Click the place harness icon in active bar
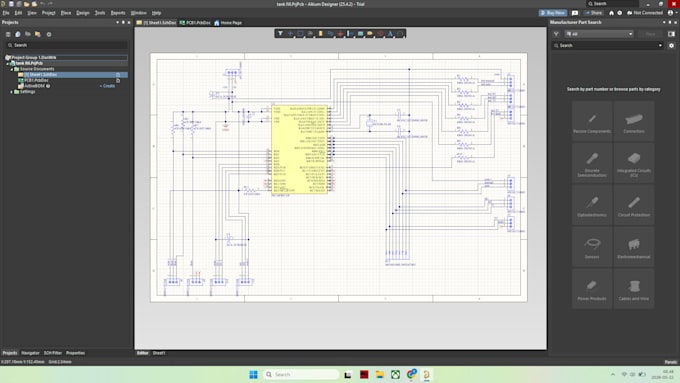This screenshot has height=383, width=680. click(350, 33)
